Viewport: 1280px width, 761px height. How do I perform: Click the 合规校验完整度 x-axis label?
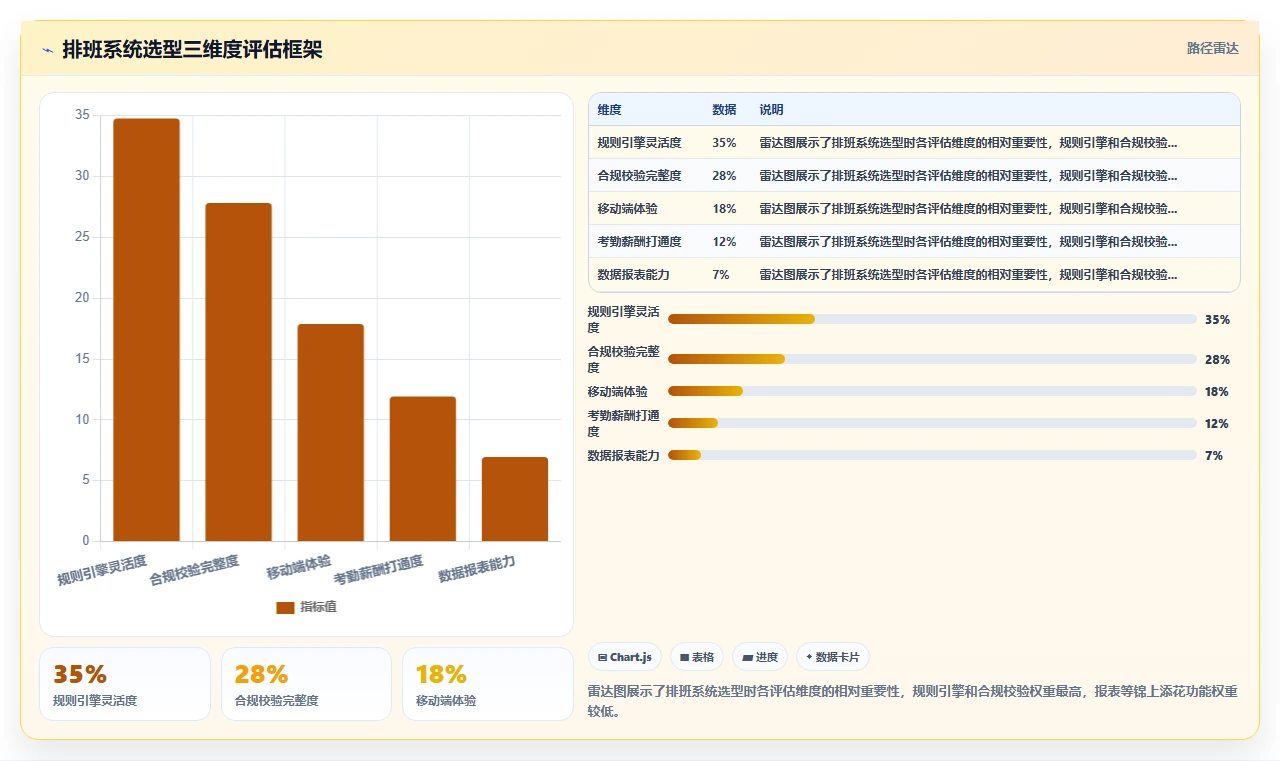coord(194,570)
